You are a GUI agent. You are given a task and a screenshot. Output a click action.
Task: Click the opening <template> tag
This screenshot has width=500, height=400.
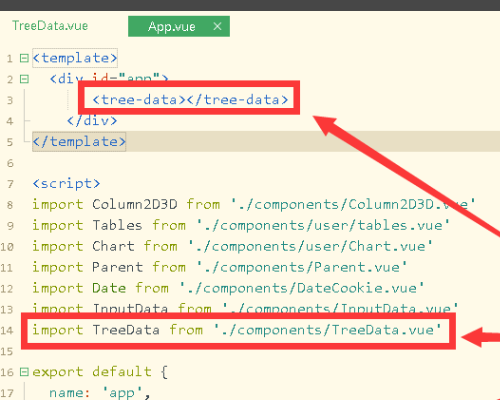coord(75,58)
